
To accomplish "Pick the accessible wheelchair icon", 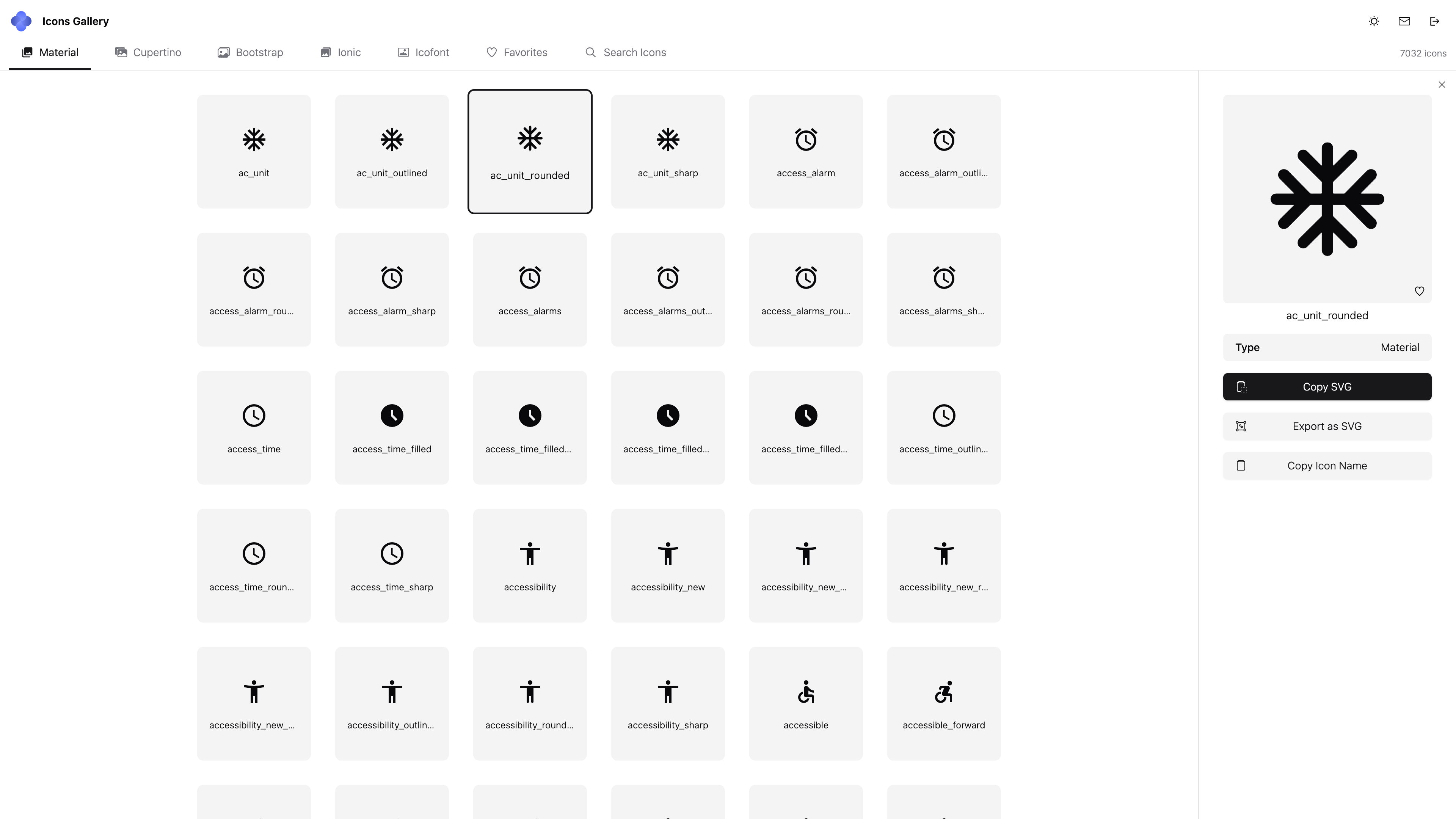I will click(805, 703).
